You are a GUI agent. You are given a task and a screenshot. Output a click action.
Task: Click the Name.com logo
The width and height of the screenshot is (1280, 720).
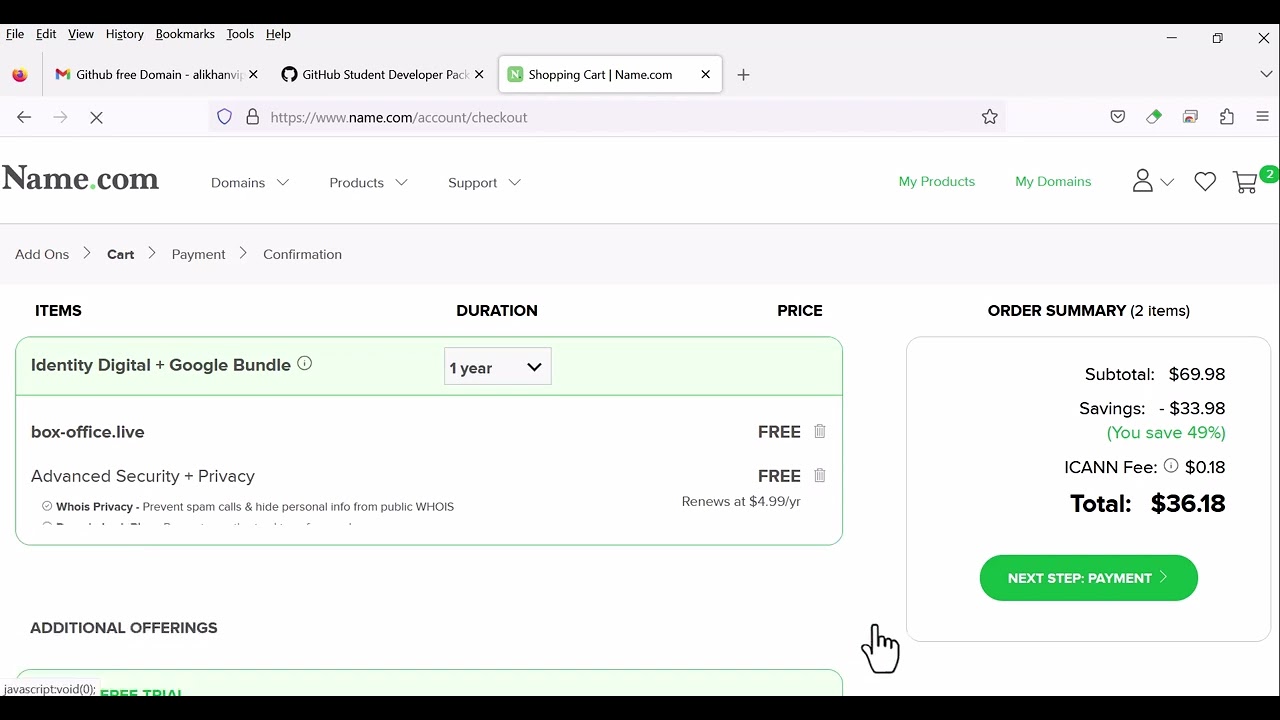pyautogui.click(x=80, y=179)
